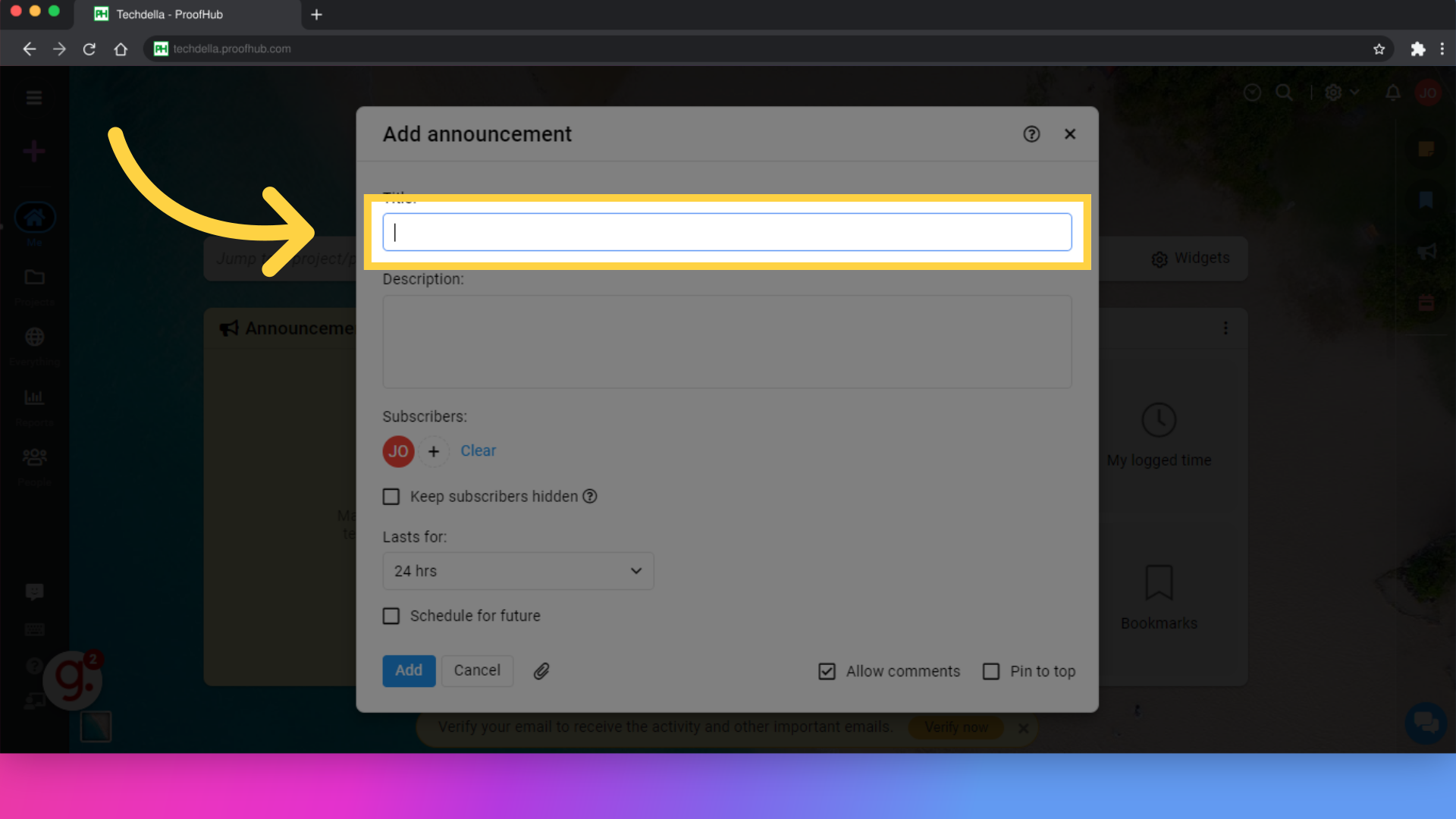Click the Clear subscribers link
This screenshot has width=1456, height=819.
[478, 450]
